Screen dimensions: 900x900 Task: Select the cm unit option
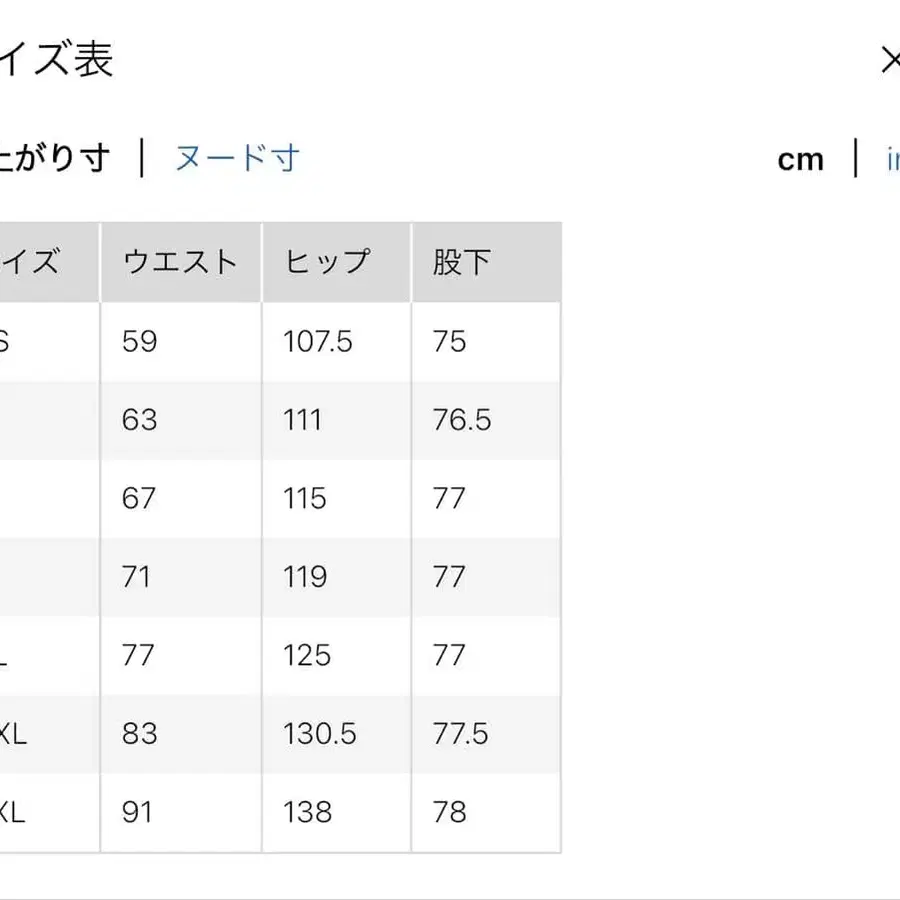(800, 157)
